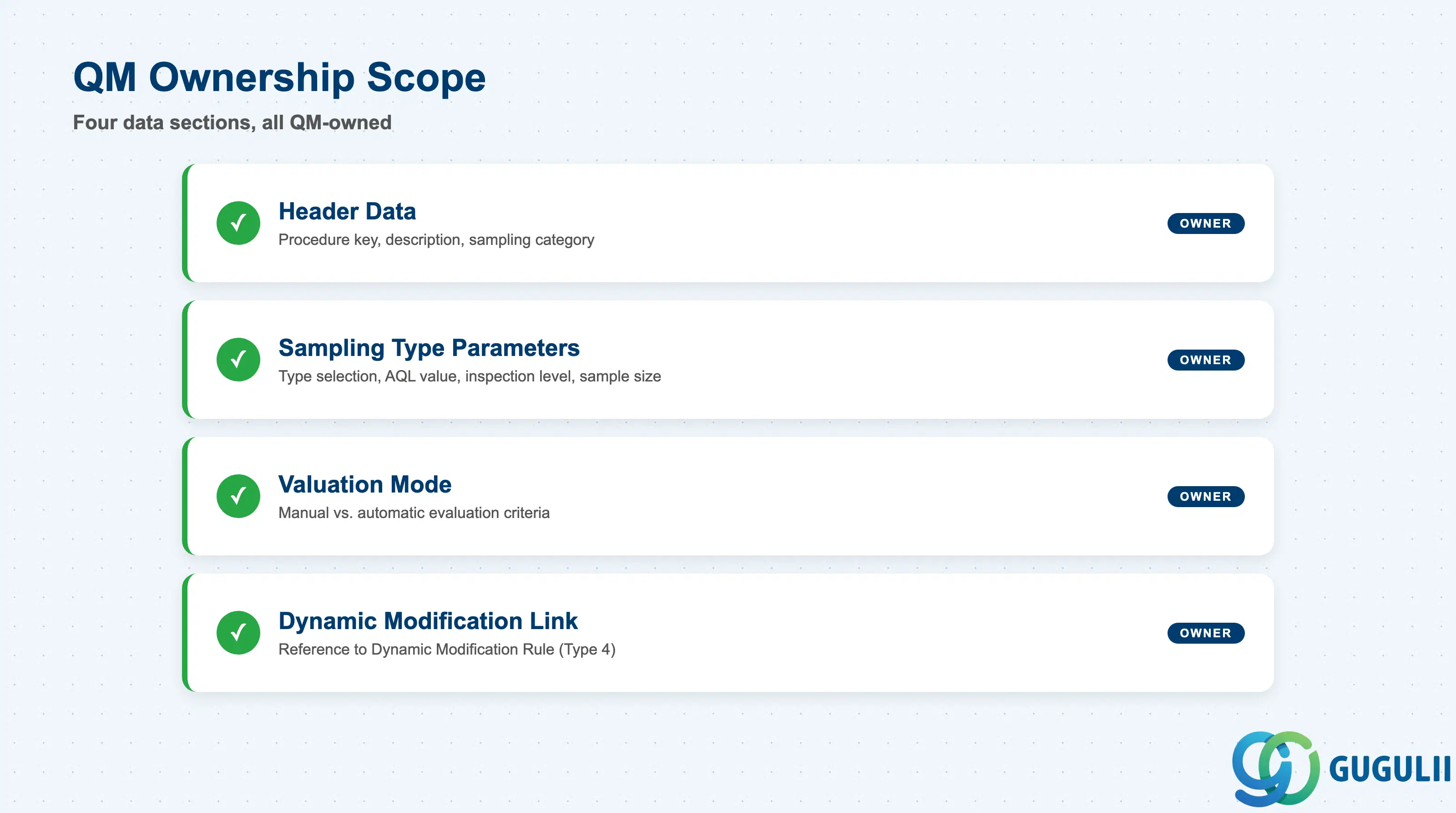Click the OWNER badge on the Header Data card
1456x813 pixels.
click(1206, 224)
